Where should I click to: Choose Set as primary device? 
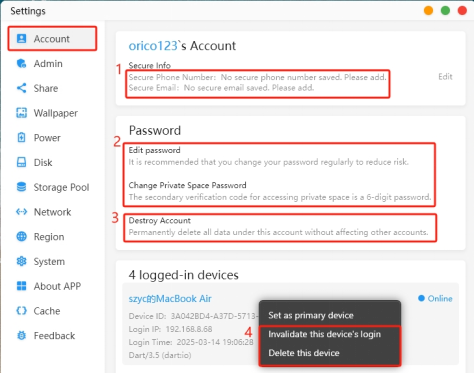[x=311, y=315]
